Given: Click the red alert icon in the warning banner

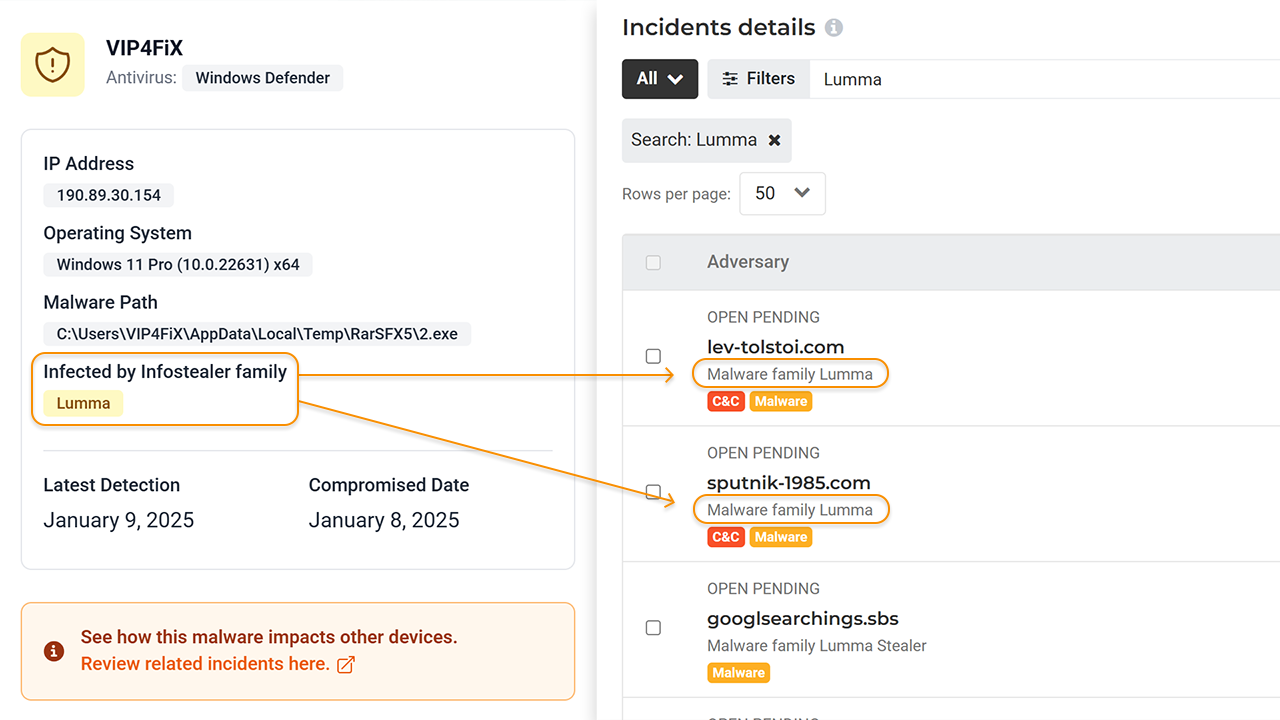Looking at the screenshot, I should pos(54,651).
